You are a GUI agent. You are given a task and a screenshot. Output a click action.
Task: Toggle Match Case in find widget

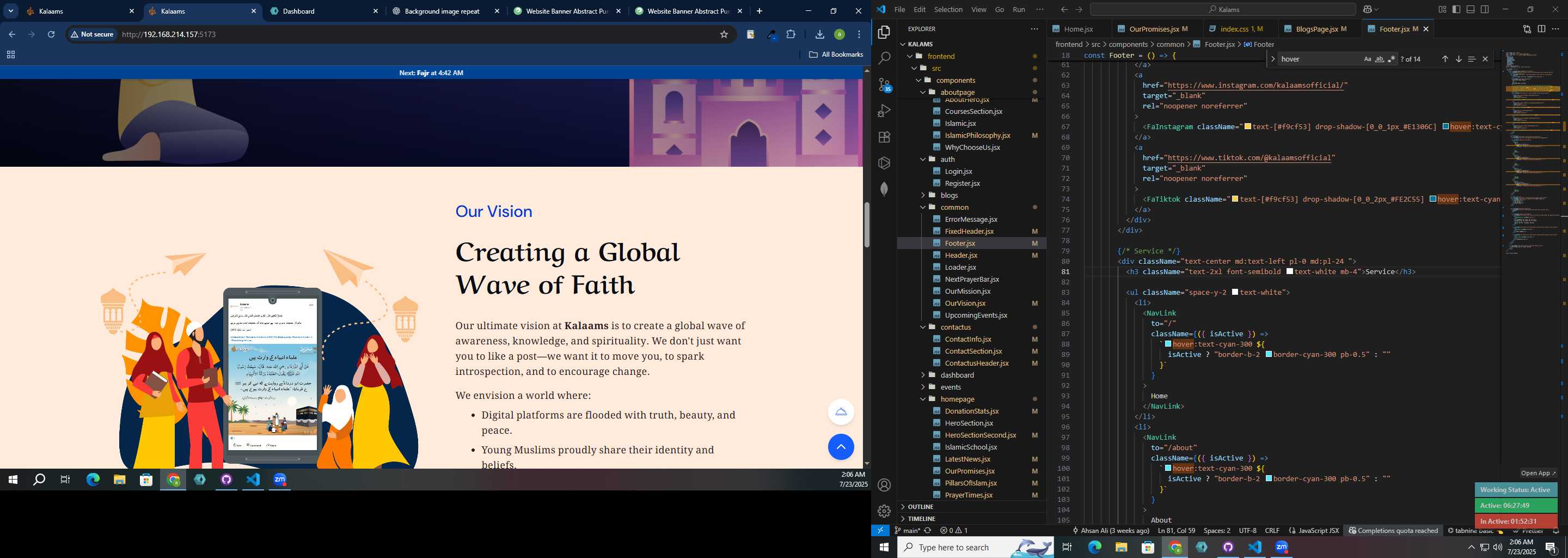point(1367,59)
